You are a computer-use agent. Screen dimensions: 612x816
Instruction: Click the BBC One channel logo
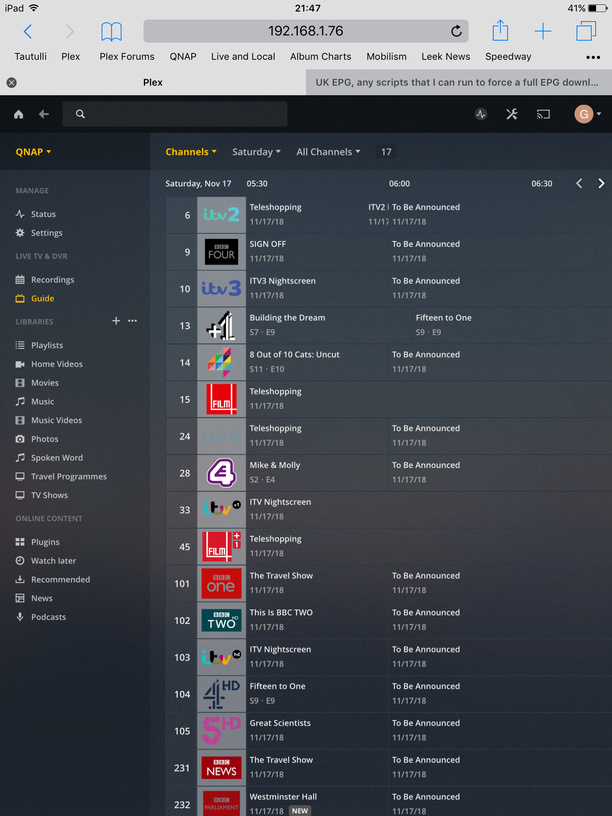tap(221, 583)
